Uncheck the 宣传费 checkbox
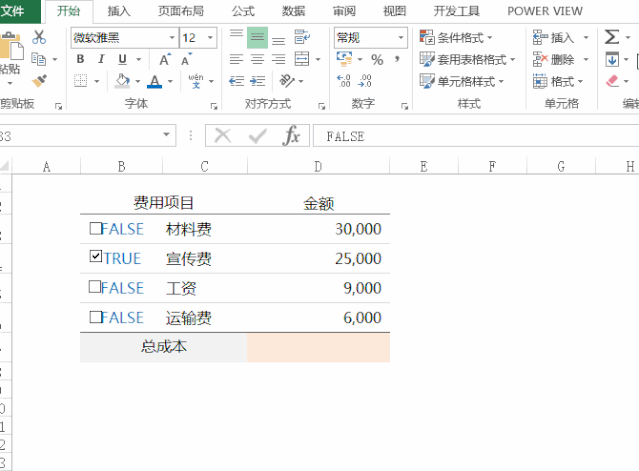Viewport: 639px width, 471px height. (x=96, y=257)
